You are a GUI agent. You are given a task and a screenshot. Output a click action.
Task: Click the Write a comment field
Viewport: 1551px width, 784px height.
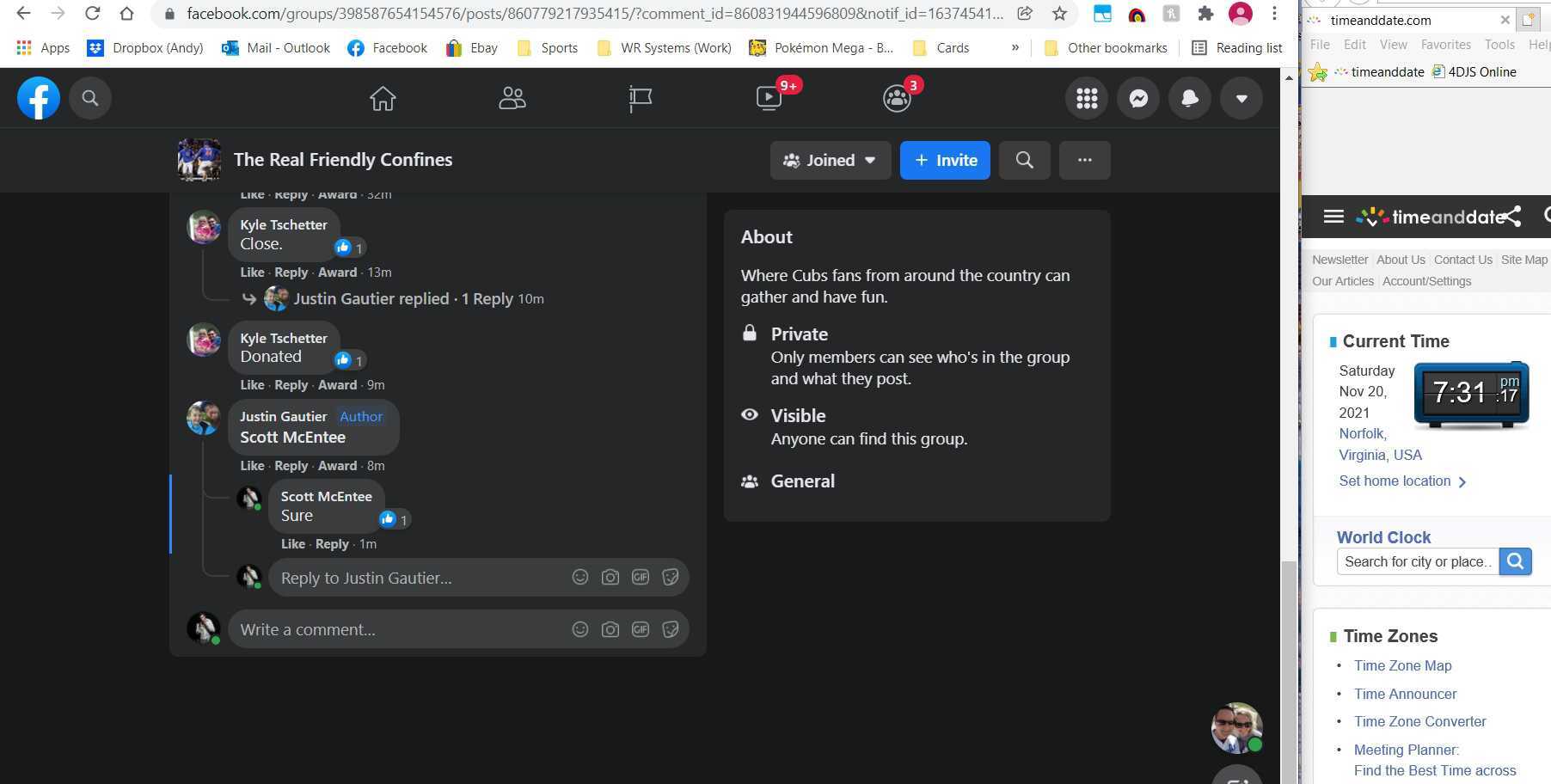click(395, 630)
